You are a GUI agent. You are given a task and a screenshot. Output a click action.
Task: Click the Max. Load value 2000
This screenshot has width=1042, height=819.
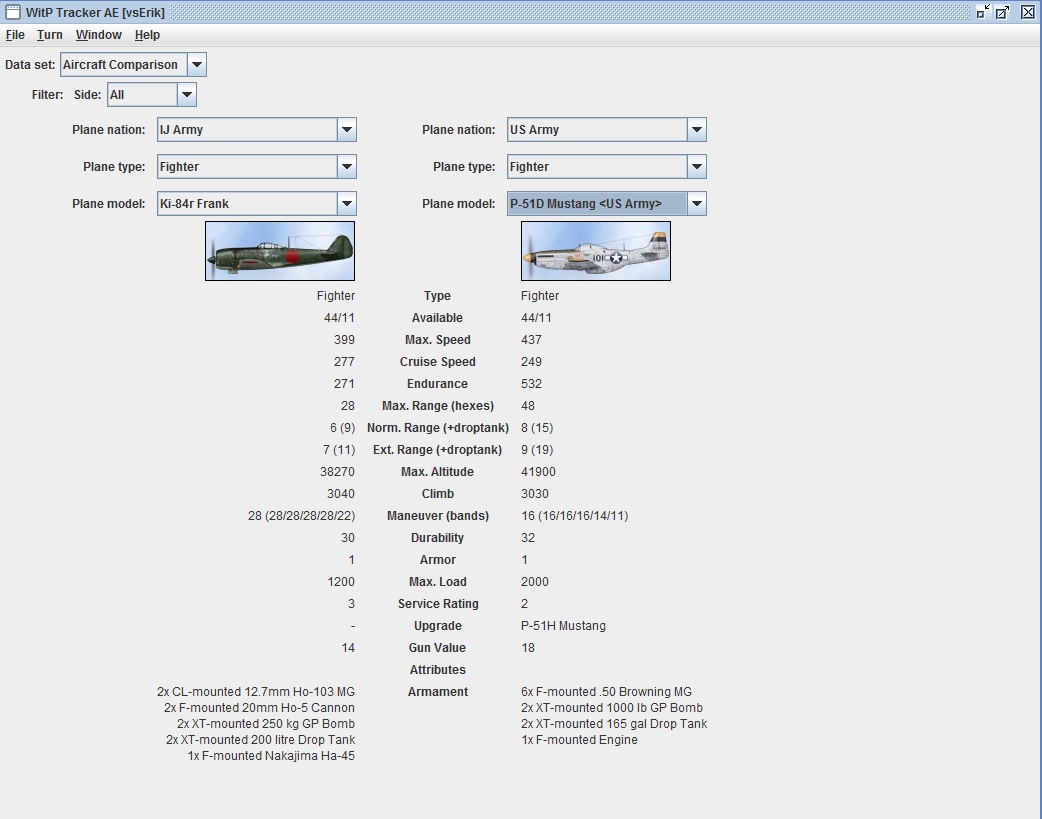click(535, 582)
